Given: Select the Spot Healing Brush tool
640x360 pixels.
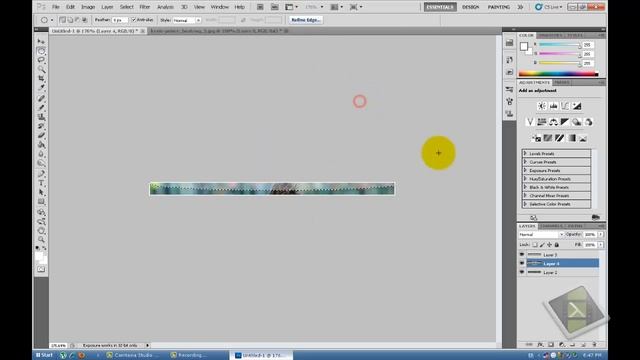Looking at the screenshot, I should (41, 98).
